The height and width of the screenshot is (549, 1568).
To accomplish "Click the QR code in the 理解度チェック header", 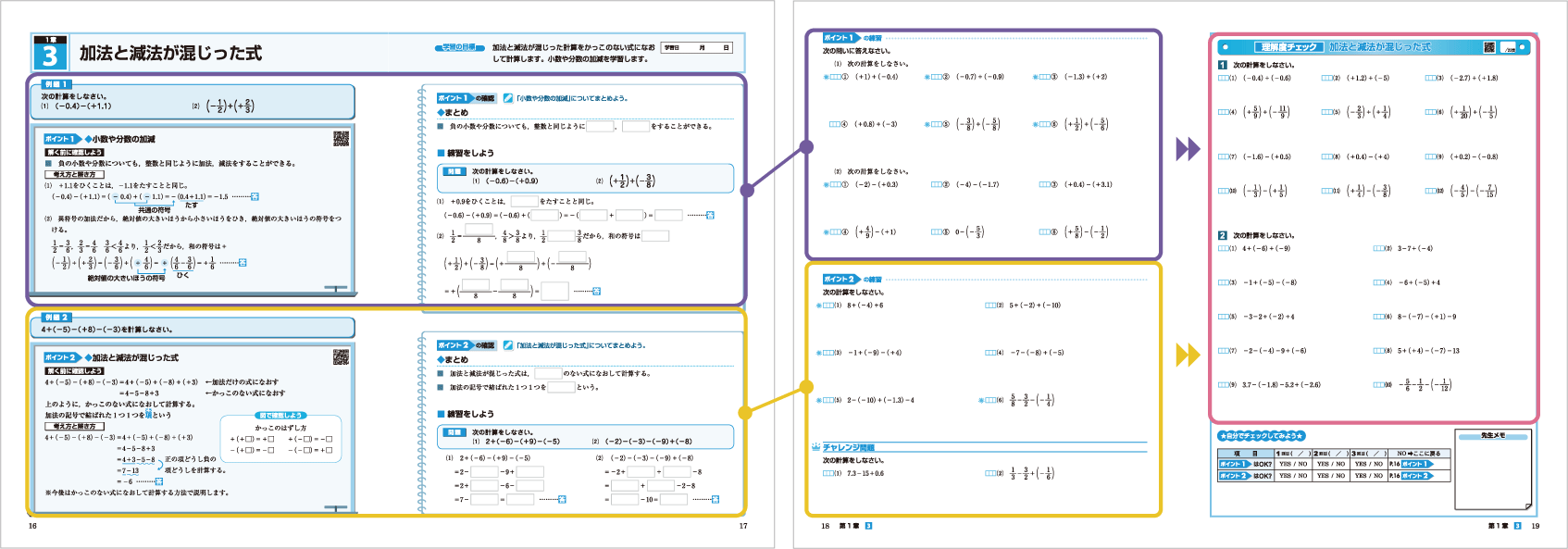I will pyautogui.click(x=1489, y=47).
